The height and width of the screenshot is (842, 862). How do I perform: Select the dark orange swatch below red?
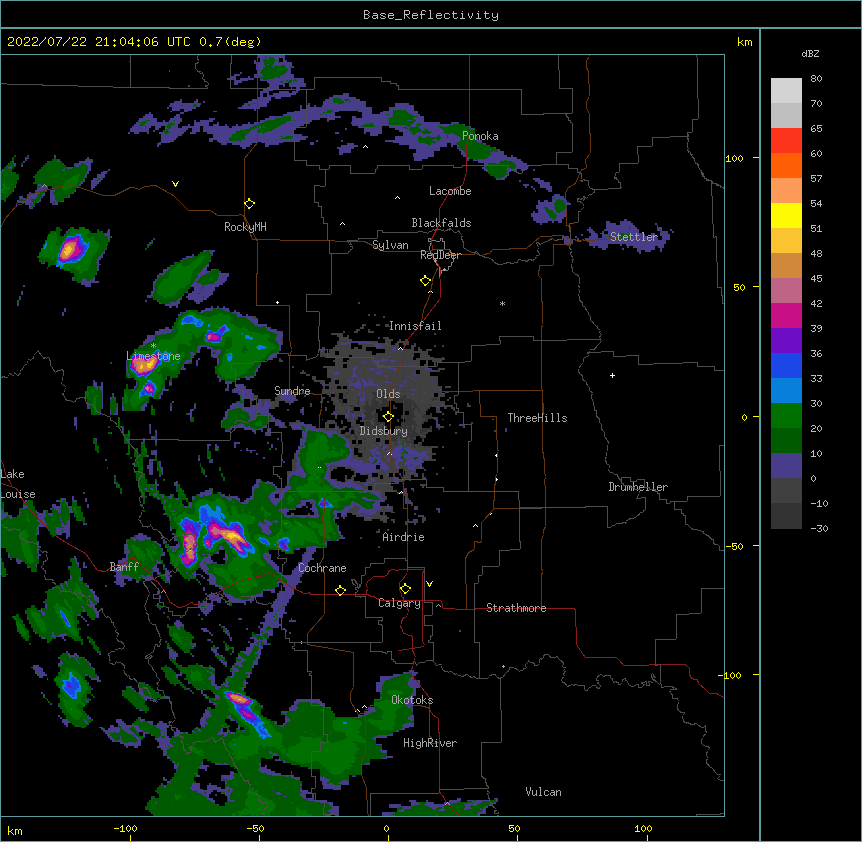786,165
